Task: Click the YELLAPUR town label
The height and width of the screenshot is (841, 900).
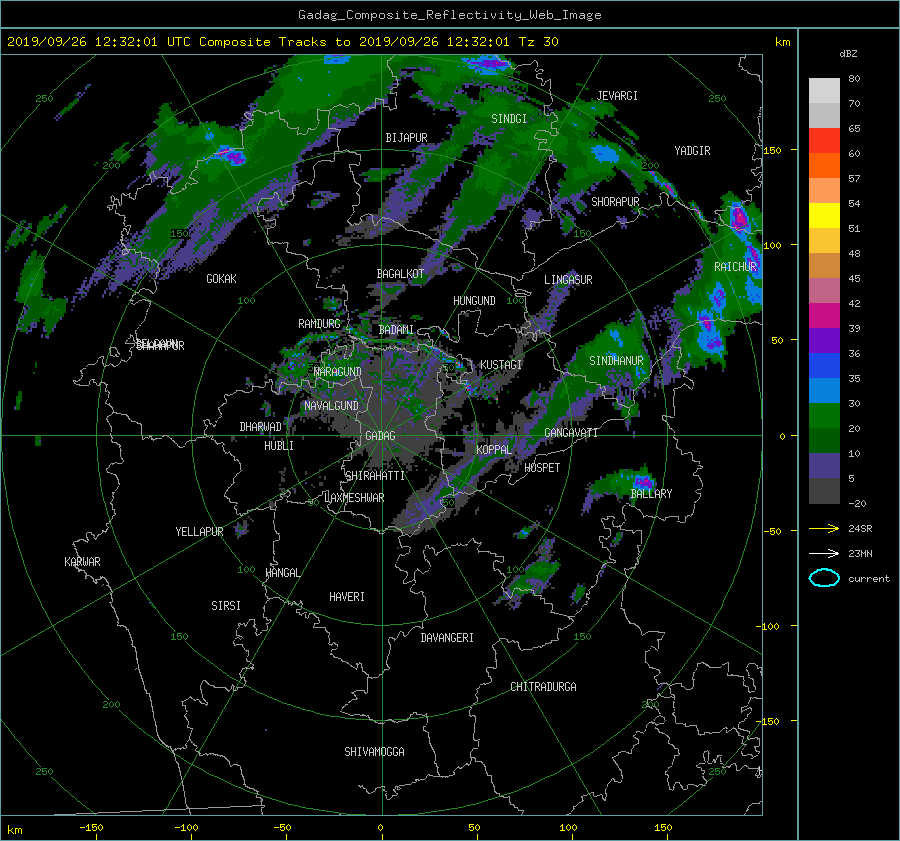Action: pos(199,532)
